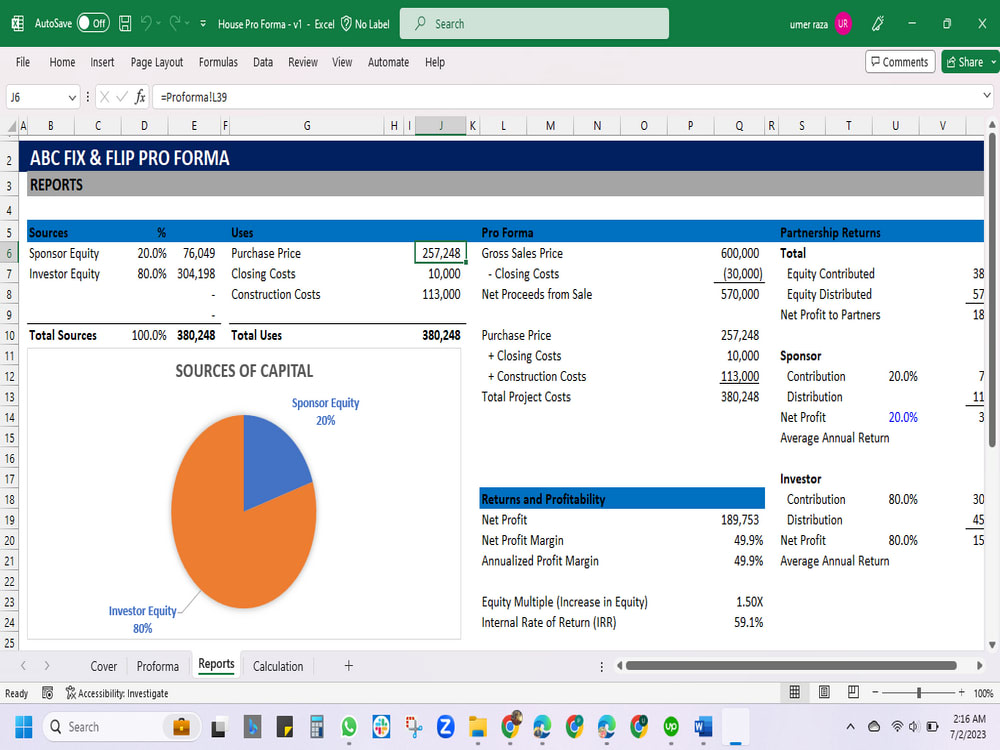Click the Enter checkmark formula icon

(122, 97)
